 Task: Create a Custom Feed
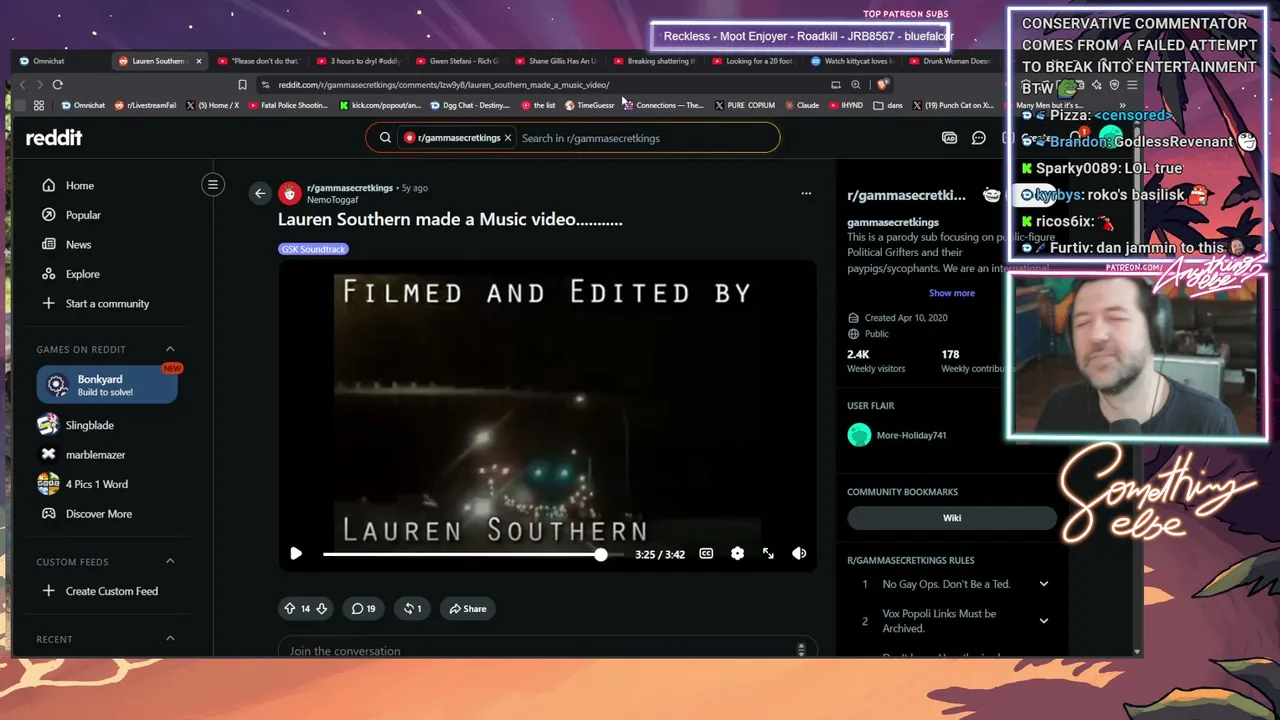tap(111, 591)
